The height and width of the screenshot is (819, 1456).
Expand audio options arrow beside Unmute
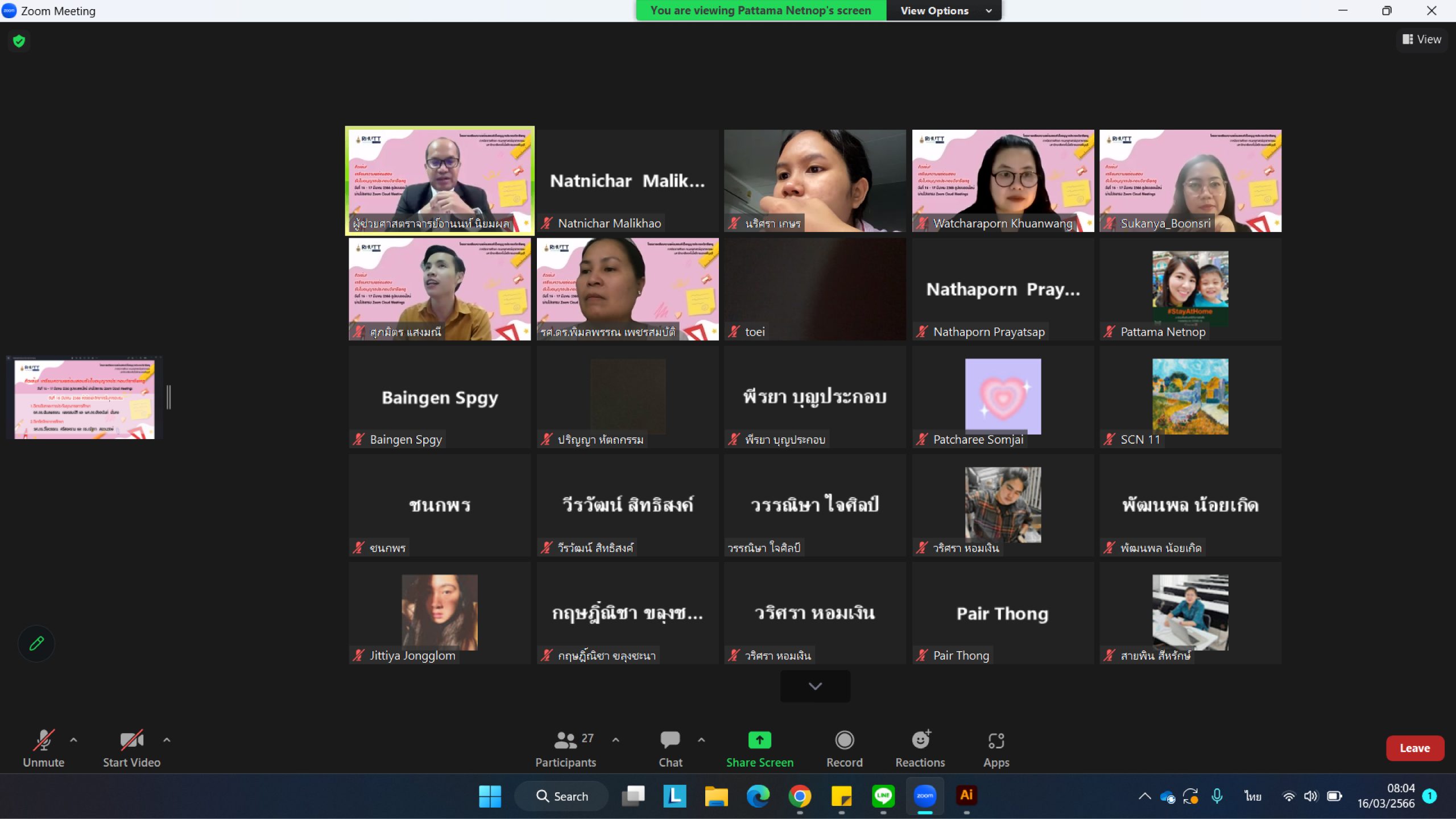73,740
